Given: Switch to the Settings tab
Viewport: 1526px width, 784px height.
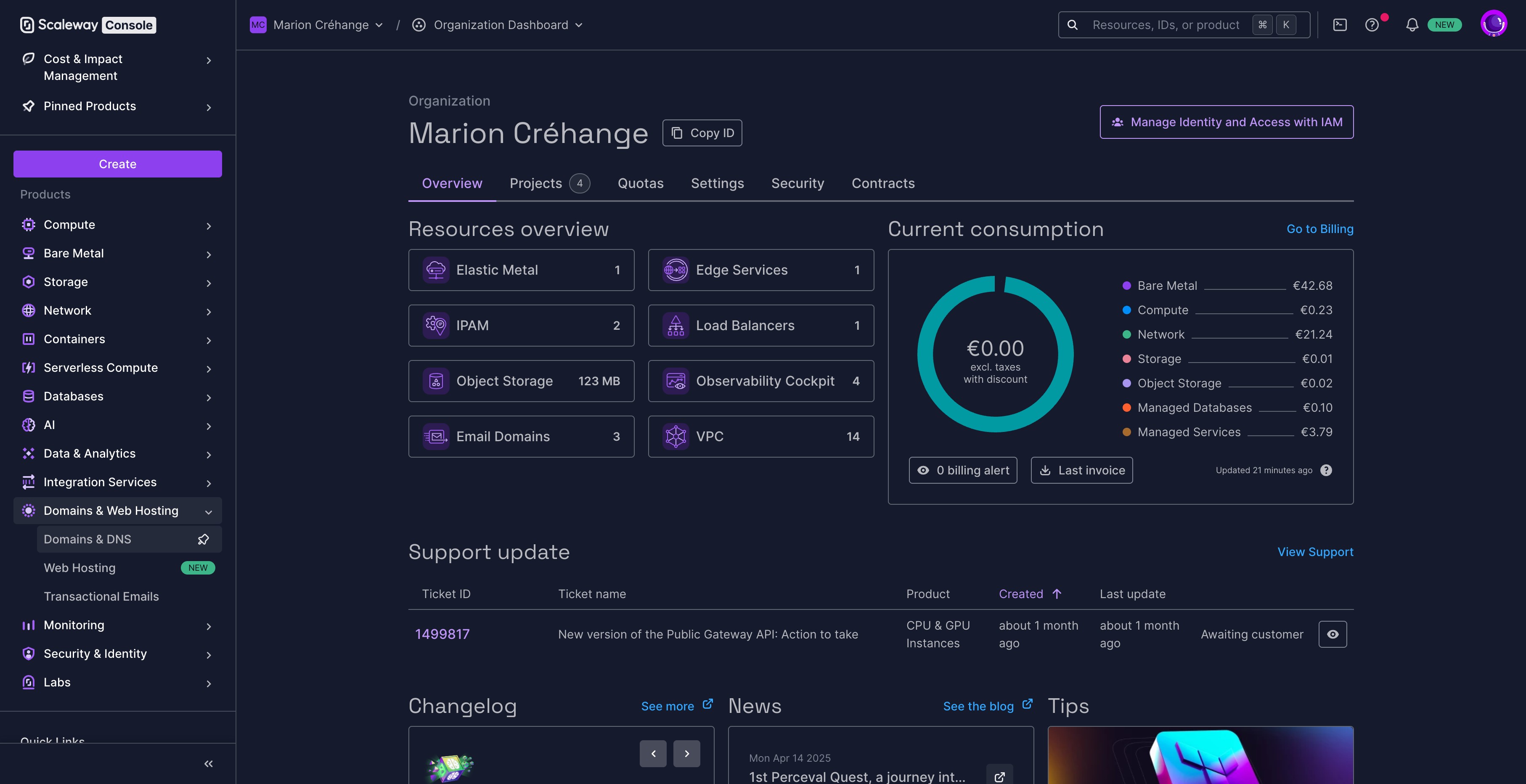Looking at the screenshot, I should [717, 183].
